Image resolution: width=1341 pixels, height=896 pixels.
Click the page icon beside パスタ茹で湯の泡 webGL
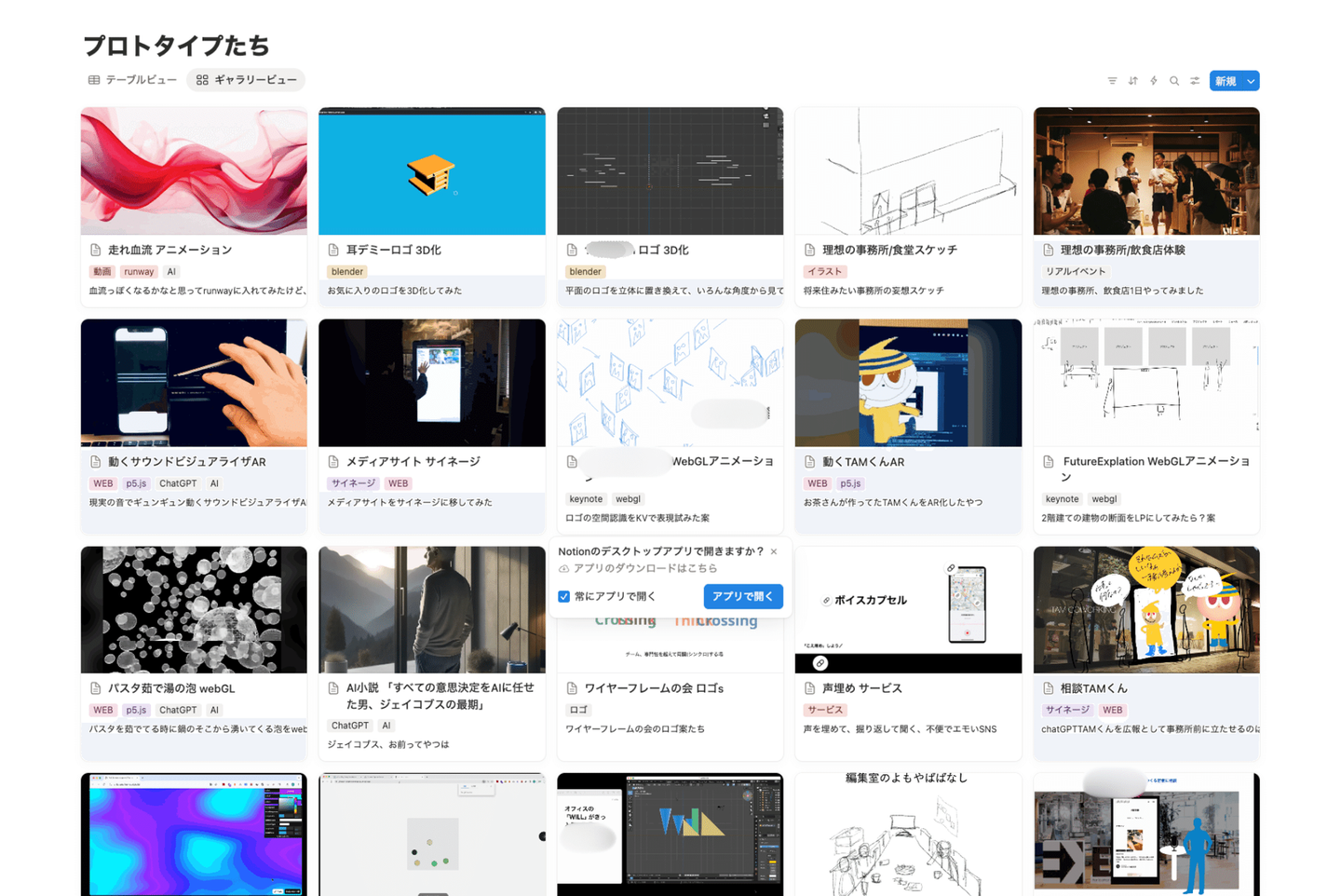tap(96, 688)
